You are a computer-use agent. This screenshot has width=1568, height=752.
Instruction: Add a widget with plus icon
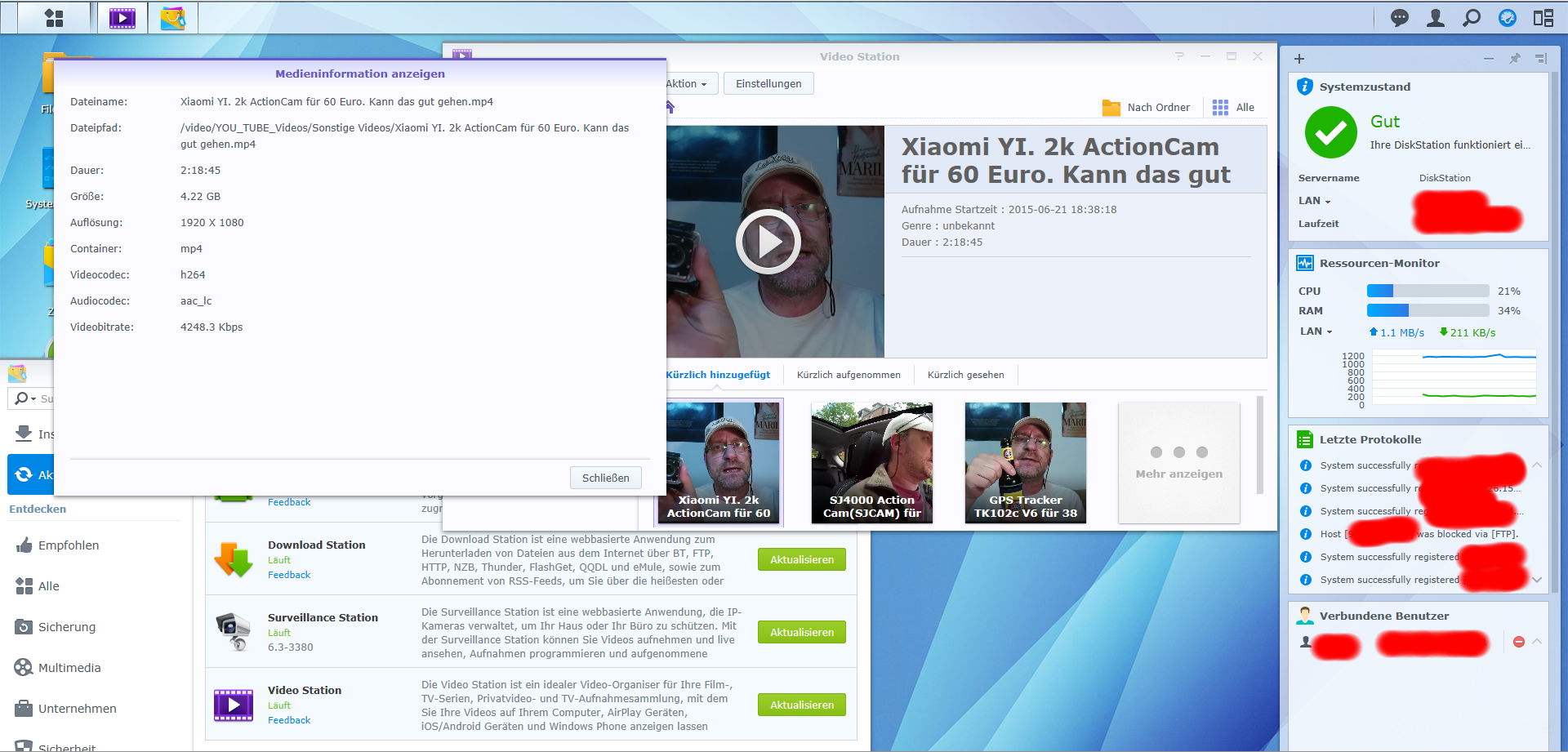[1299, 59]
